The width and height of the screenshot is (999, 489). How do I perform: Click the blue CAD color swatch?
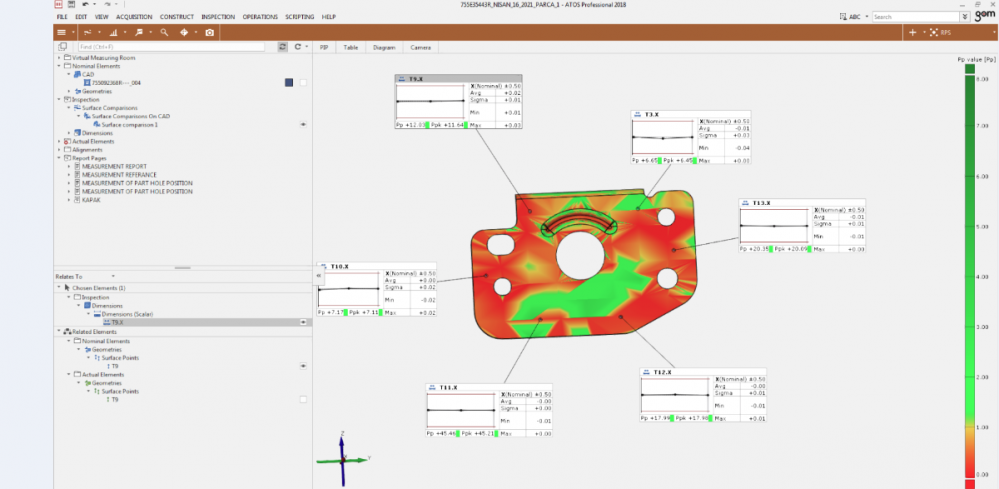coord(289,82)
